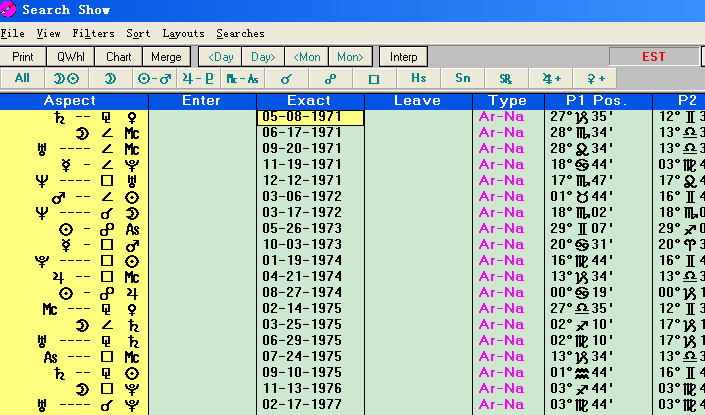Select the square aspect filter icon
The width and height of the screenshot is (705, 415).
pyautogui.click(x=374, y=78)
